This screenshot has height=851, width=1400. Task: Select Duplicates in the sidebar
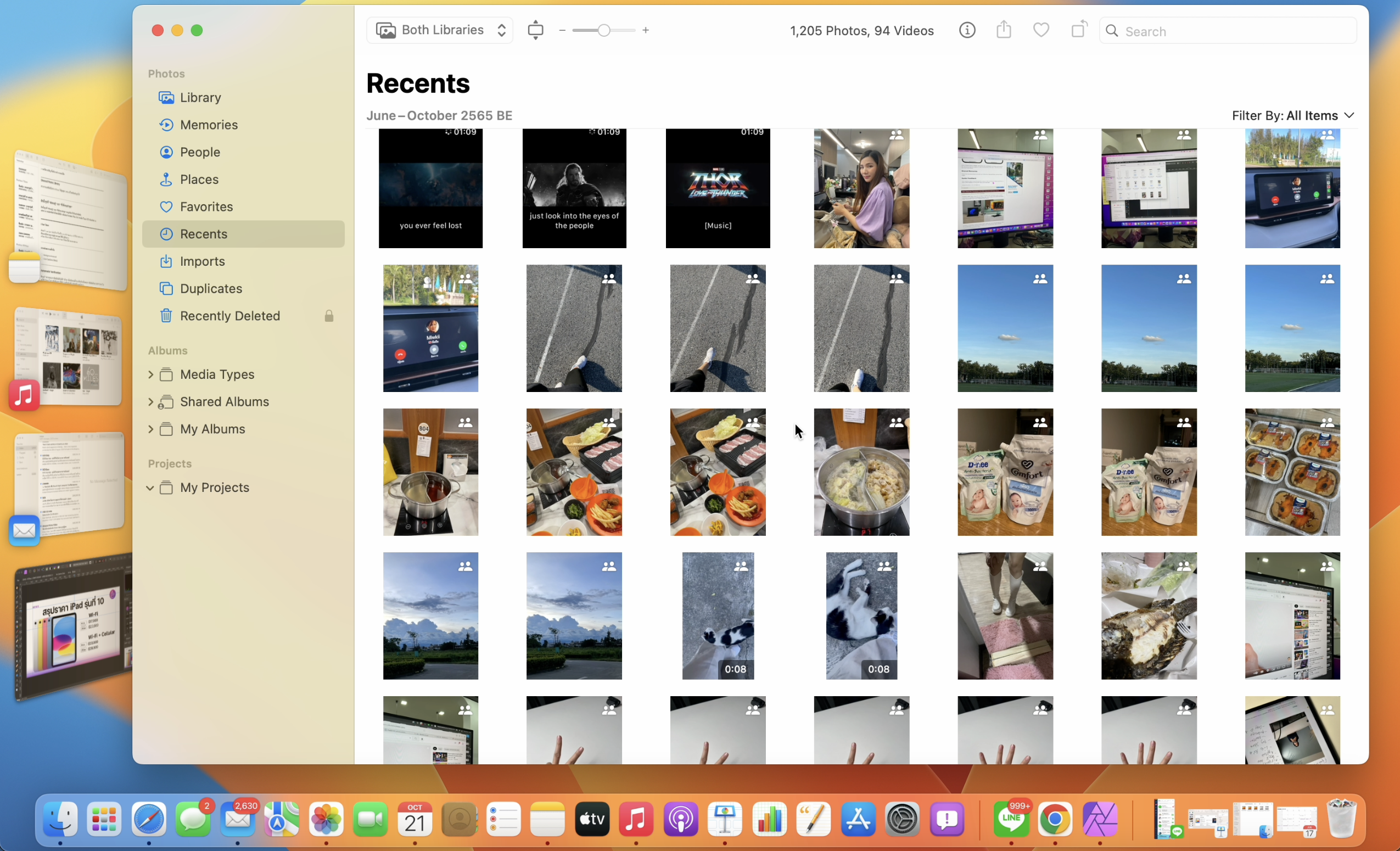point(211,289)
